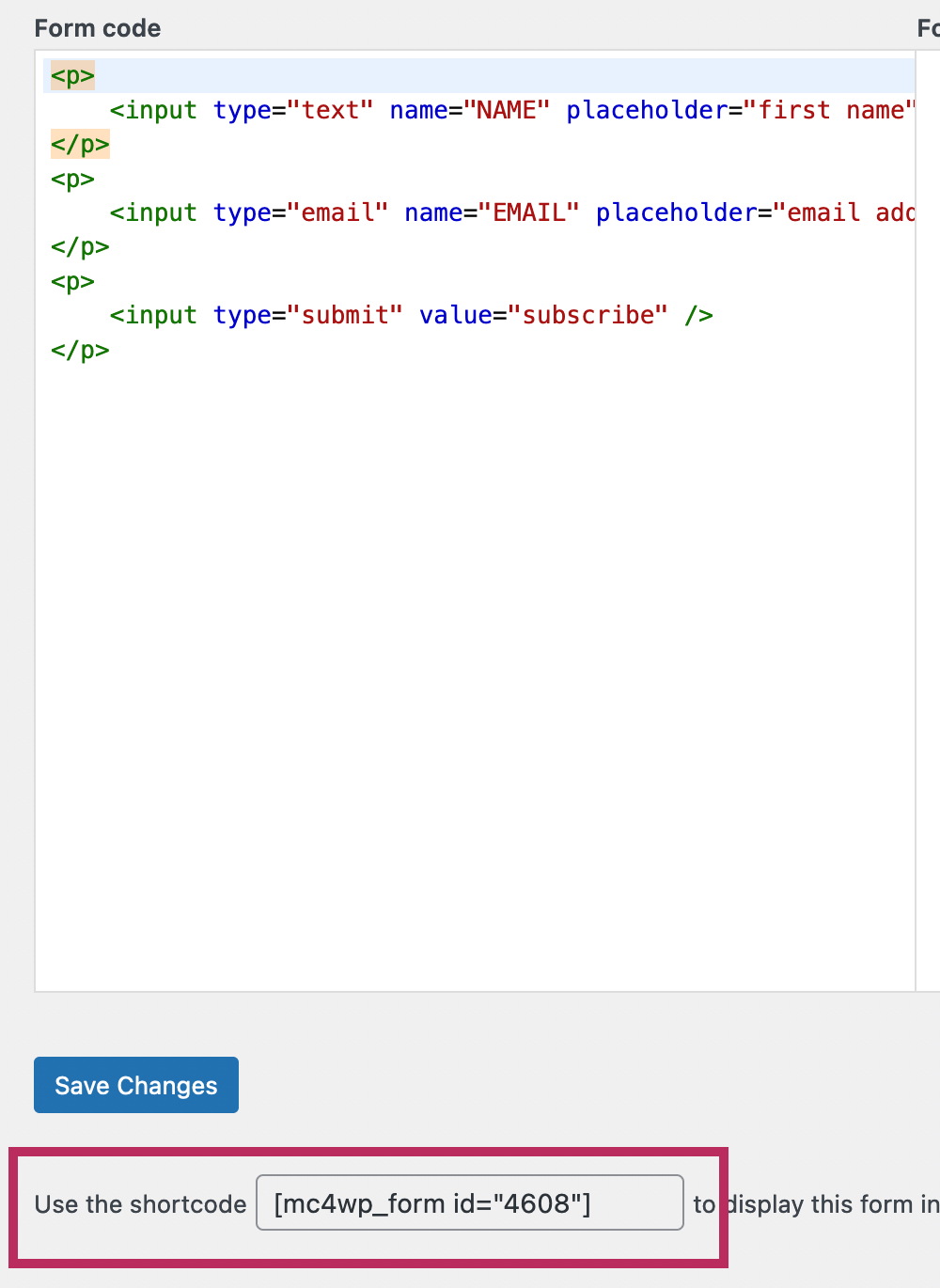940x1288 pixels.
Task: Place cursor after the submit input's /> ending
Action: click(714, 315)
